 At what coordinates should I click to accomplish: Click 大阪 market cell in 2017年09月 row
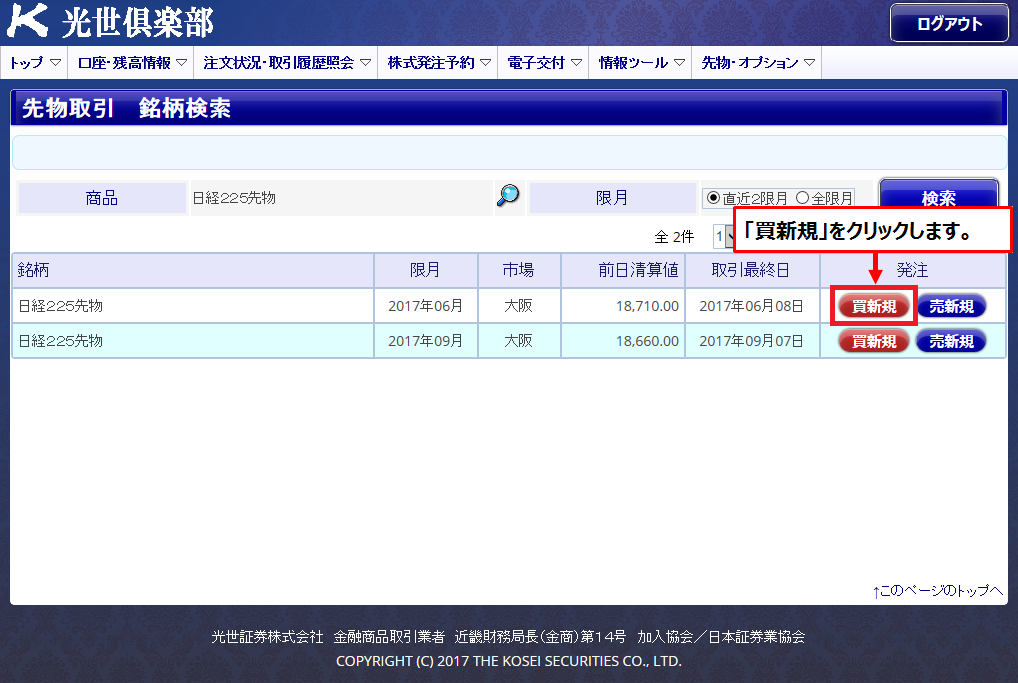519,341
